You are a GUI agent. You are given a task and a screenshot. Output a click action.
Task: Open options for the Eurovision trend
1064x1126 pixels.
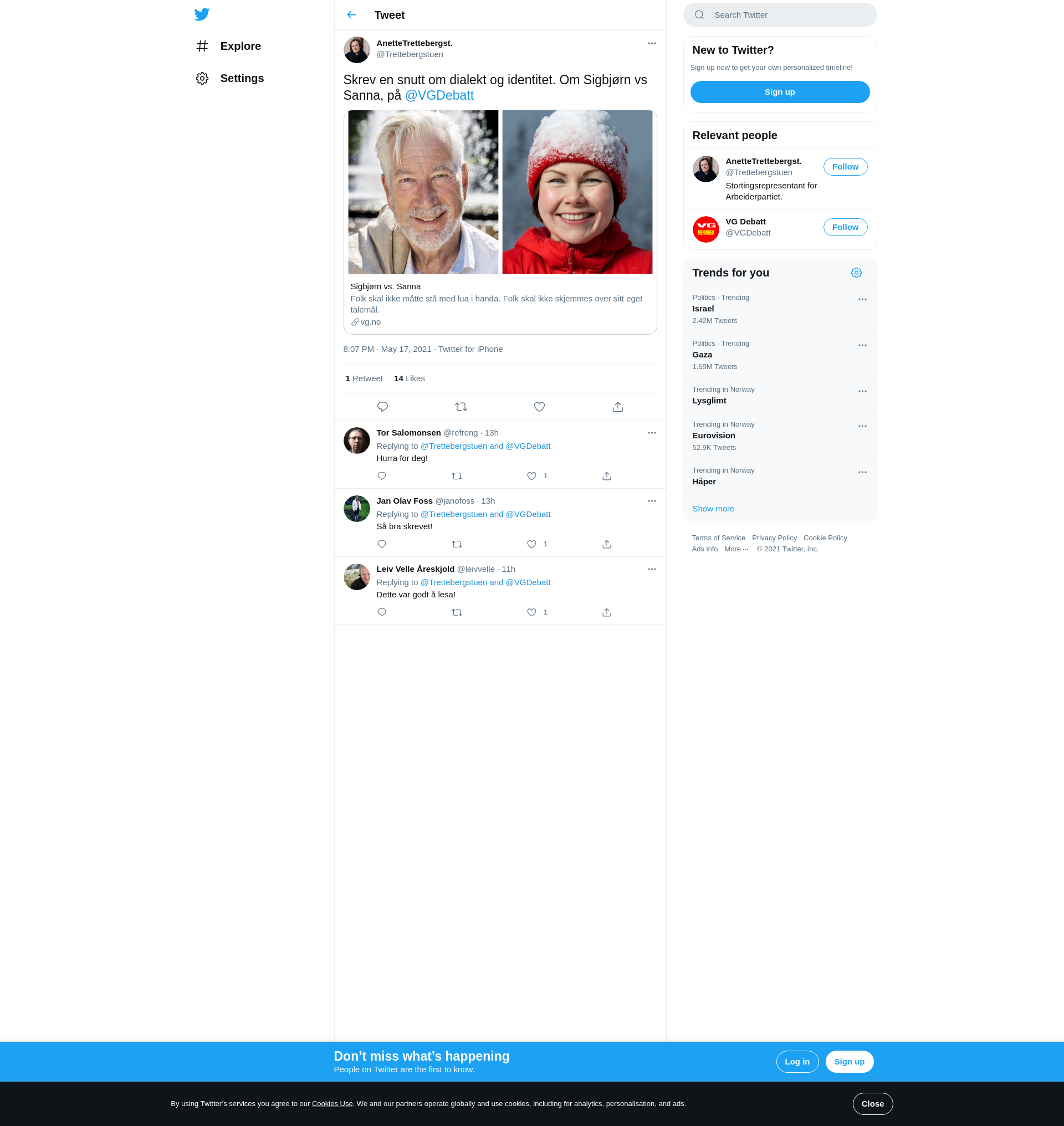pyautogui.click(x=862, y=427)
